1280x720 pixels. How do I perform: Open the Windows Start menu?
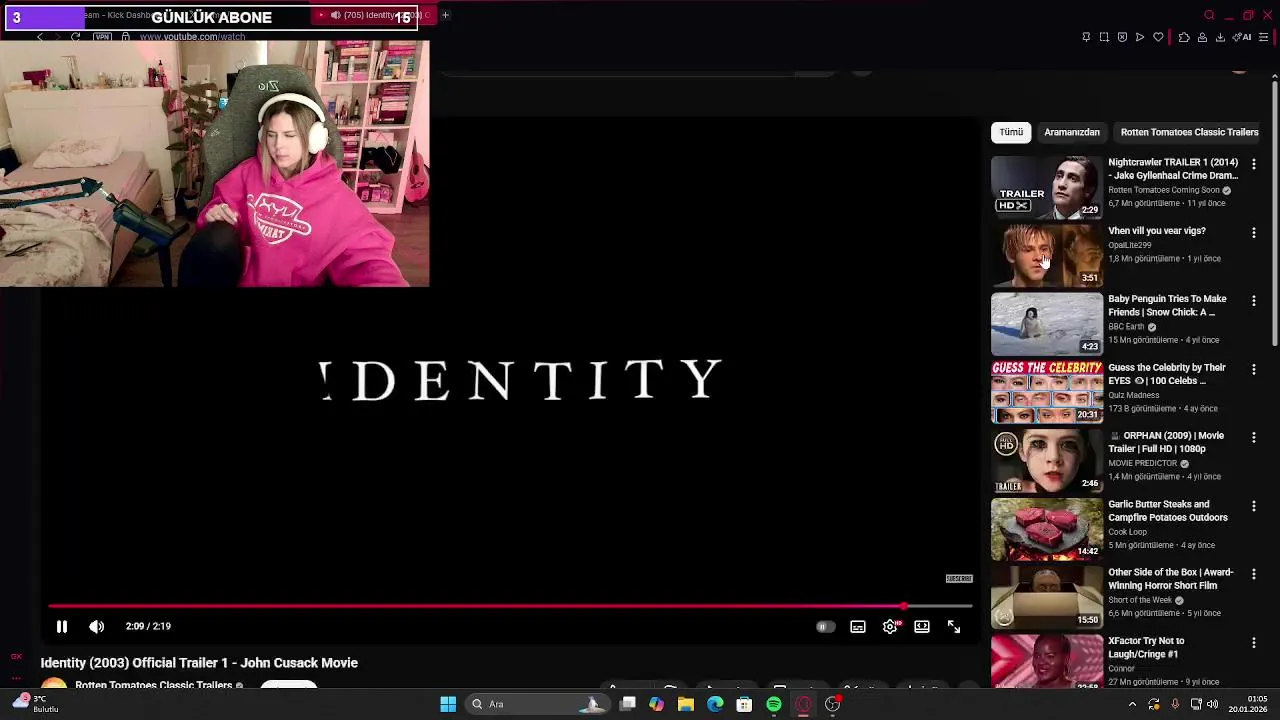[448, 704]
